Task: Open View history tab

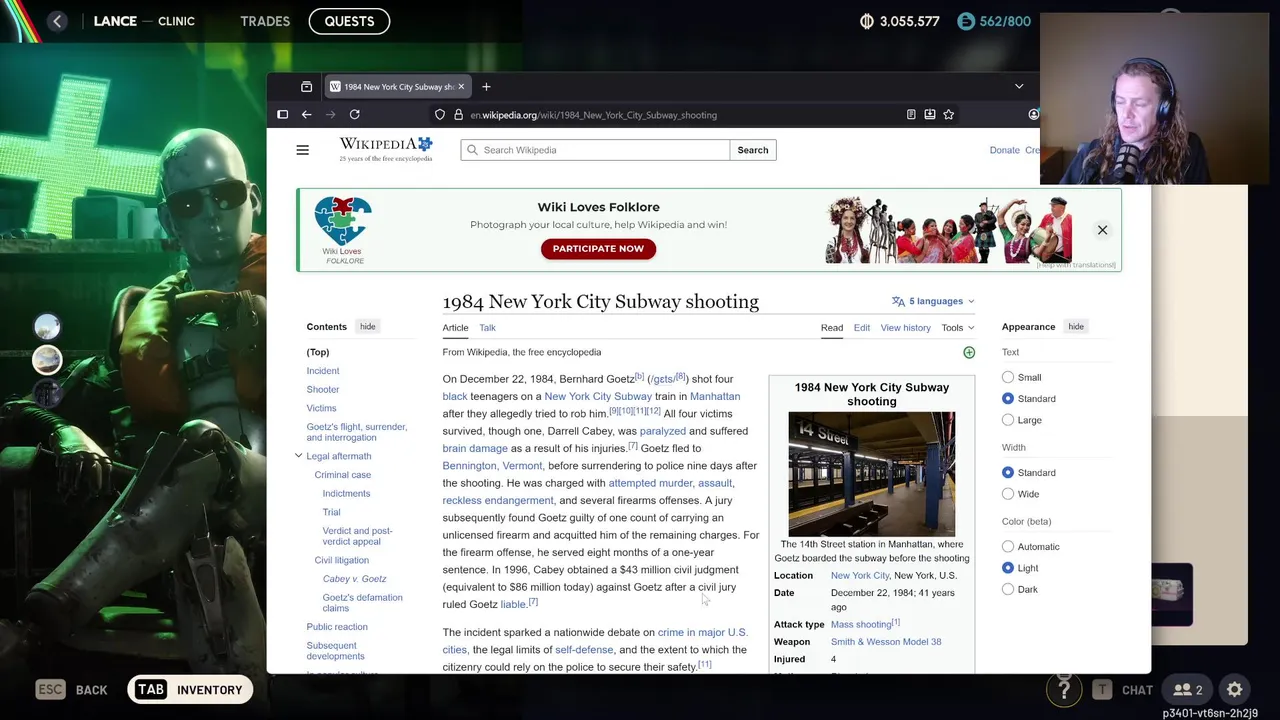Action: [x=905, y=328]
